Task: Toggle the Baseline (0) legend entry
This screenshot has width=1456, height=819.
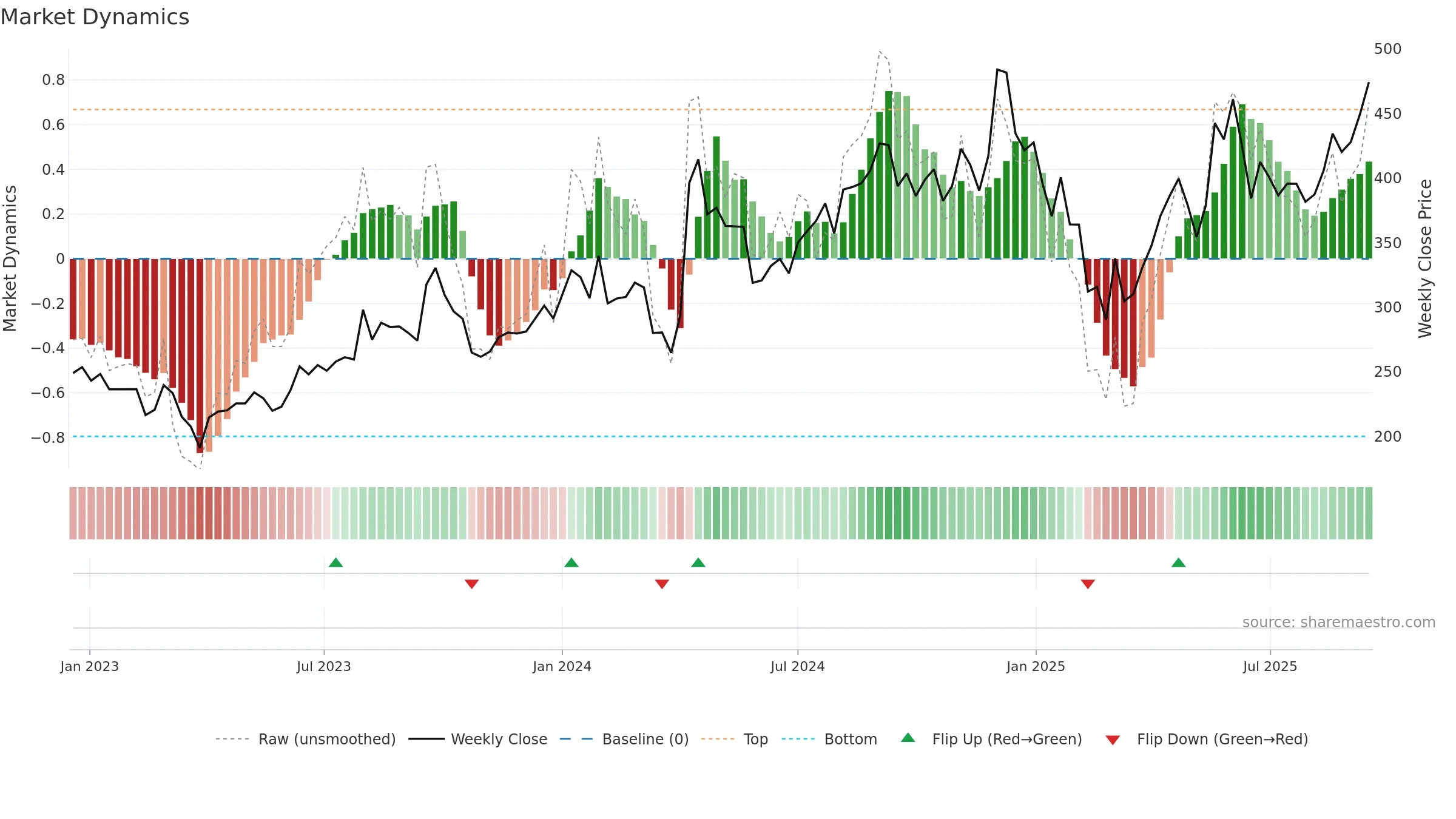Action: [624, 739]
